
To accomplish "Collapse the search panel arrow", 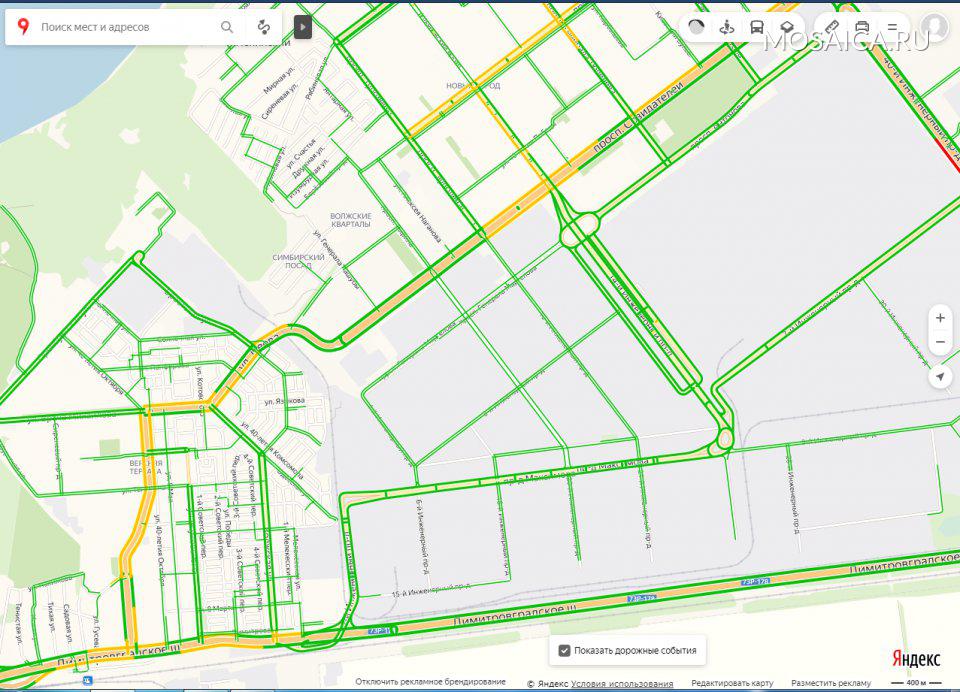I will point(303,28).
